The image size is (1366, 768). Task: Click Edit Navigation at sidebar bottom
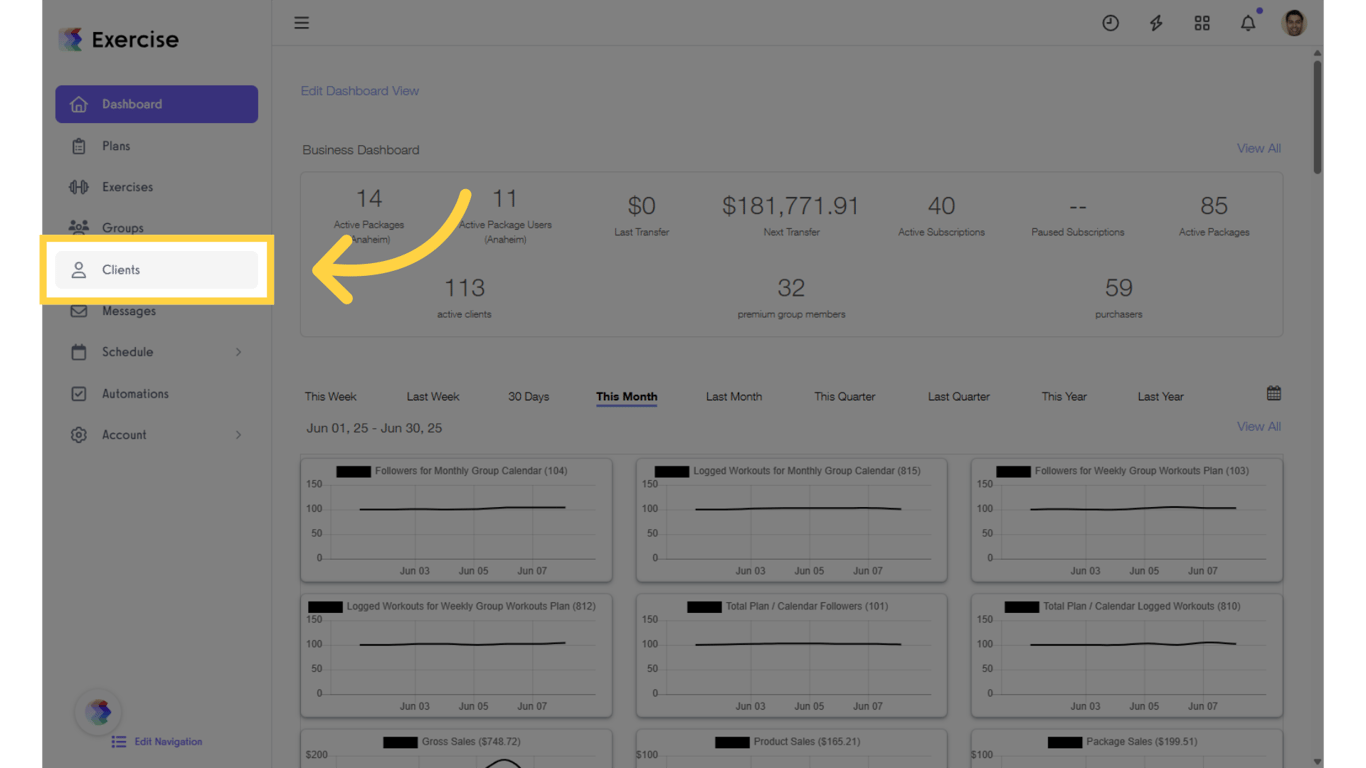(x=167, y=741)
